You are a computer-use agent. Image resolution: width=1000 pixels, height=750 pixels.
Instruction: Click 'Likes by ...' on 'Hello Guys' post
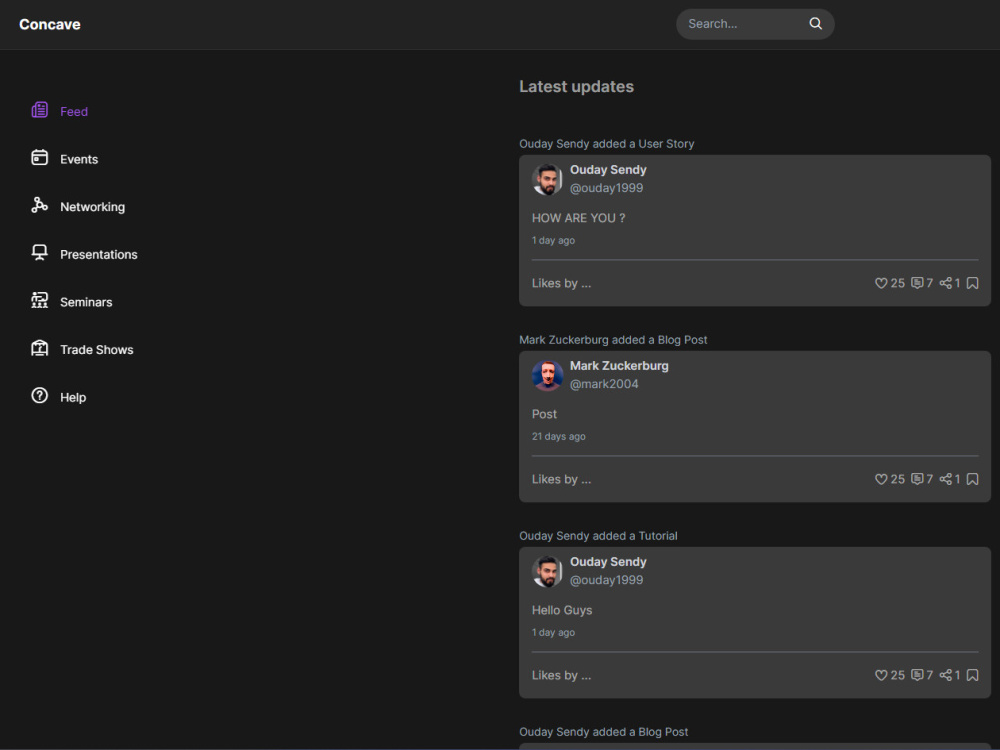pyautogui.click(x=561, y=675)
